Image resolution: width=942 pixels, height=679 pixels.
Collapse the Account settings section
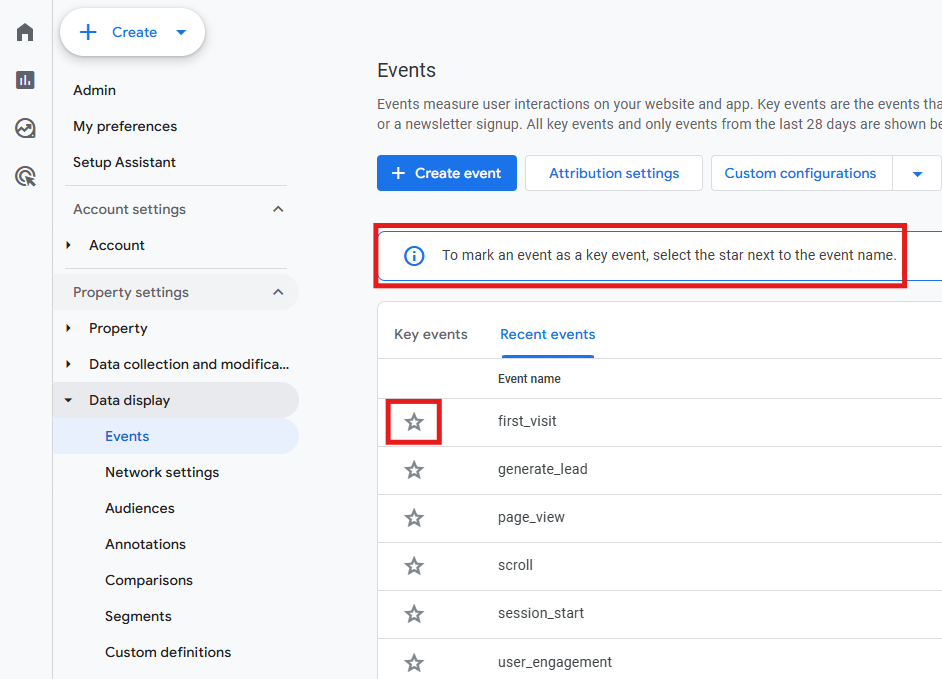click(x=278, y=209)
